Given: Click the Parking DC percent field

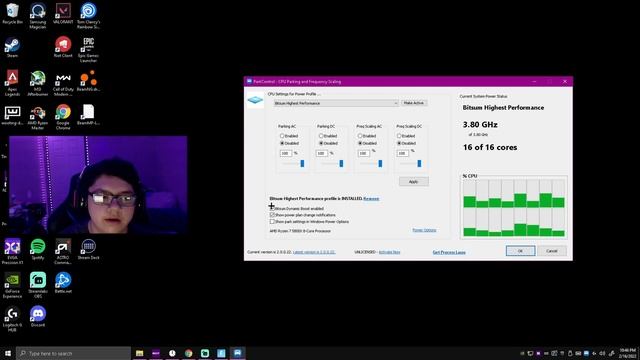Looking at the screenshot, I should [x=322, y=153].
